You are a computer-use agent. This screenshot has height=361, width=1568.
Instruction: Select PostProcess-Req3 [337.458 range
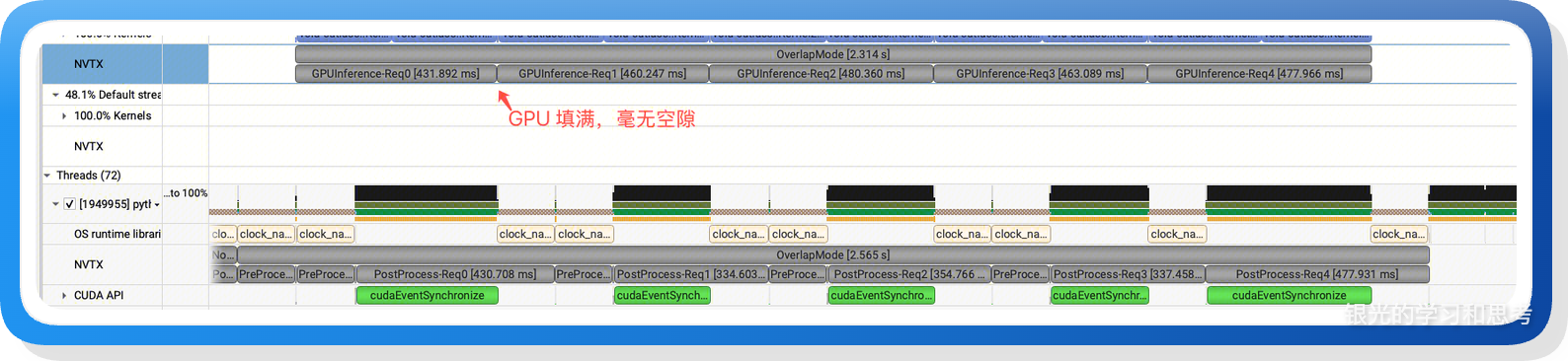click(1128, 274)
